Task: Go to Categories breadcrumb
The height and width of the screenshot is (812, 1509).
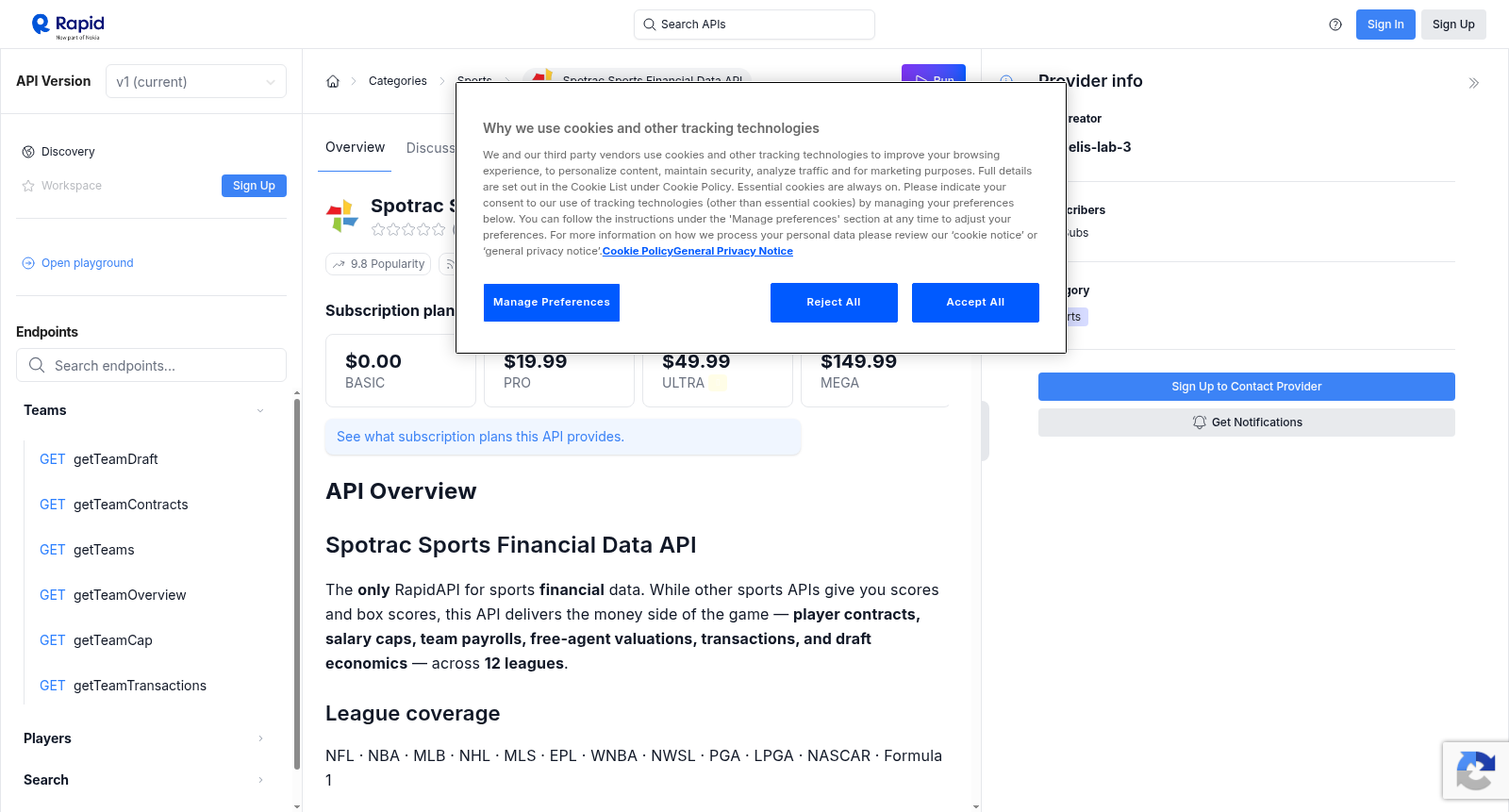Action: (398, 81)
